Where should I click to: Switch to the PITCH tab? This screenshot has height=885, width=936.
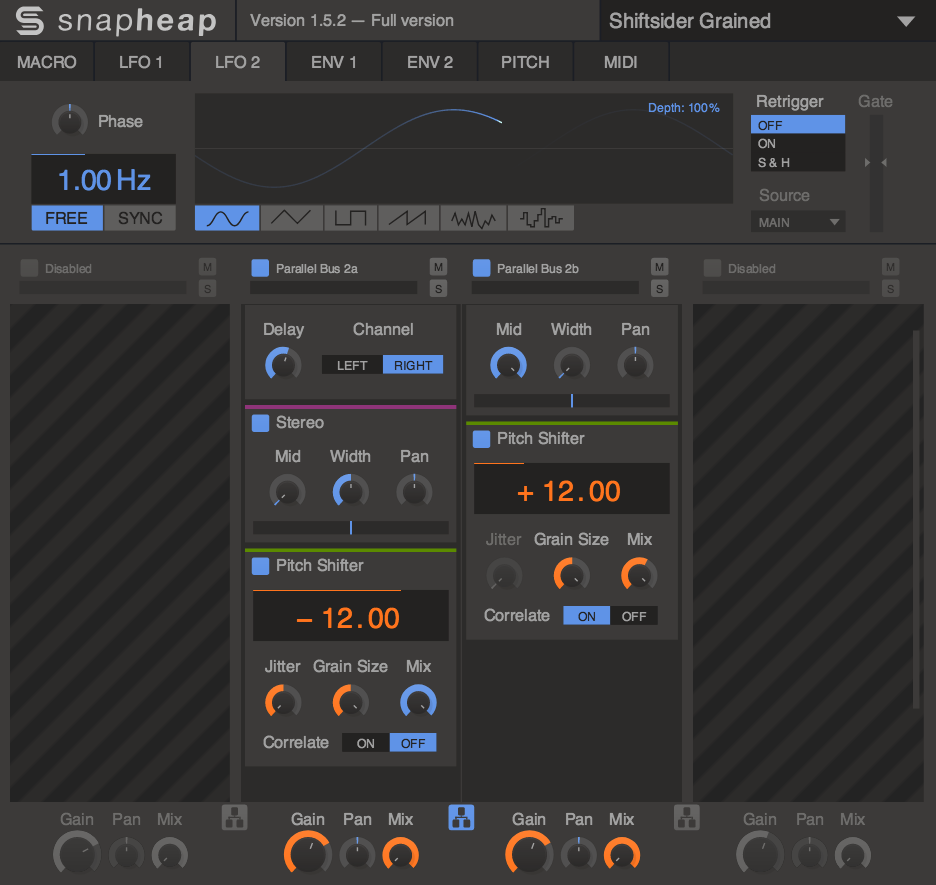tap(525, 62)
